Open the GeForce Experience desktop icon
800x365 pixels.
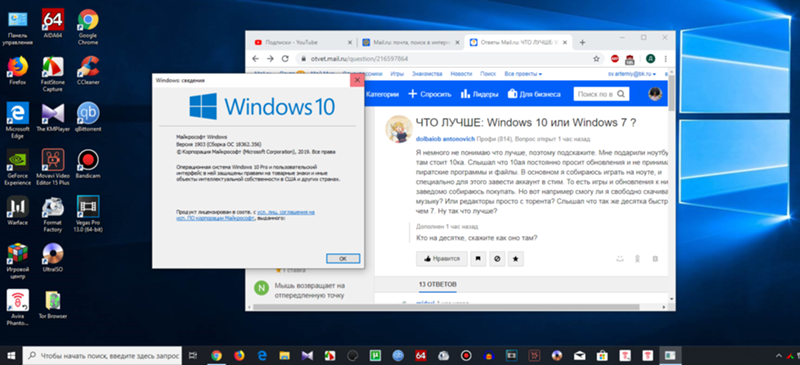[x=17, y=167]
